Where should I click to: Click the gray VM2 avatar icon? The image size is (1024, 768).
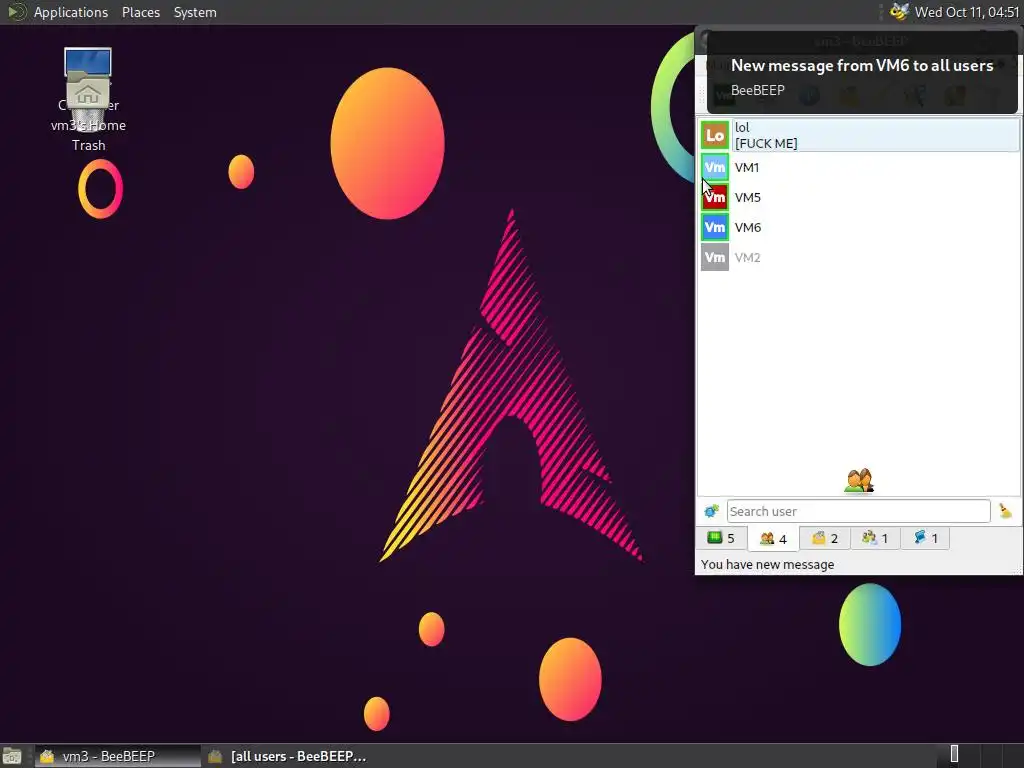coord(715,257)
